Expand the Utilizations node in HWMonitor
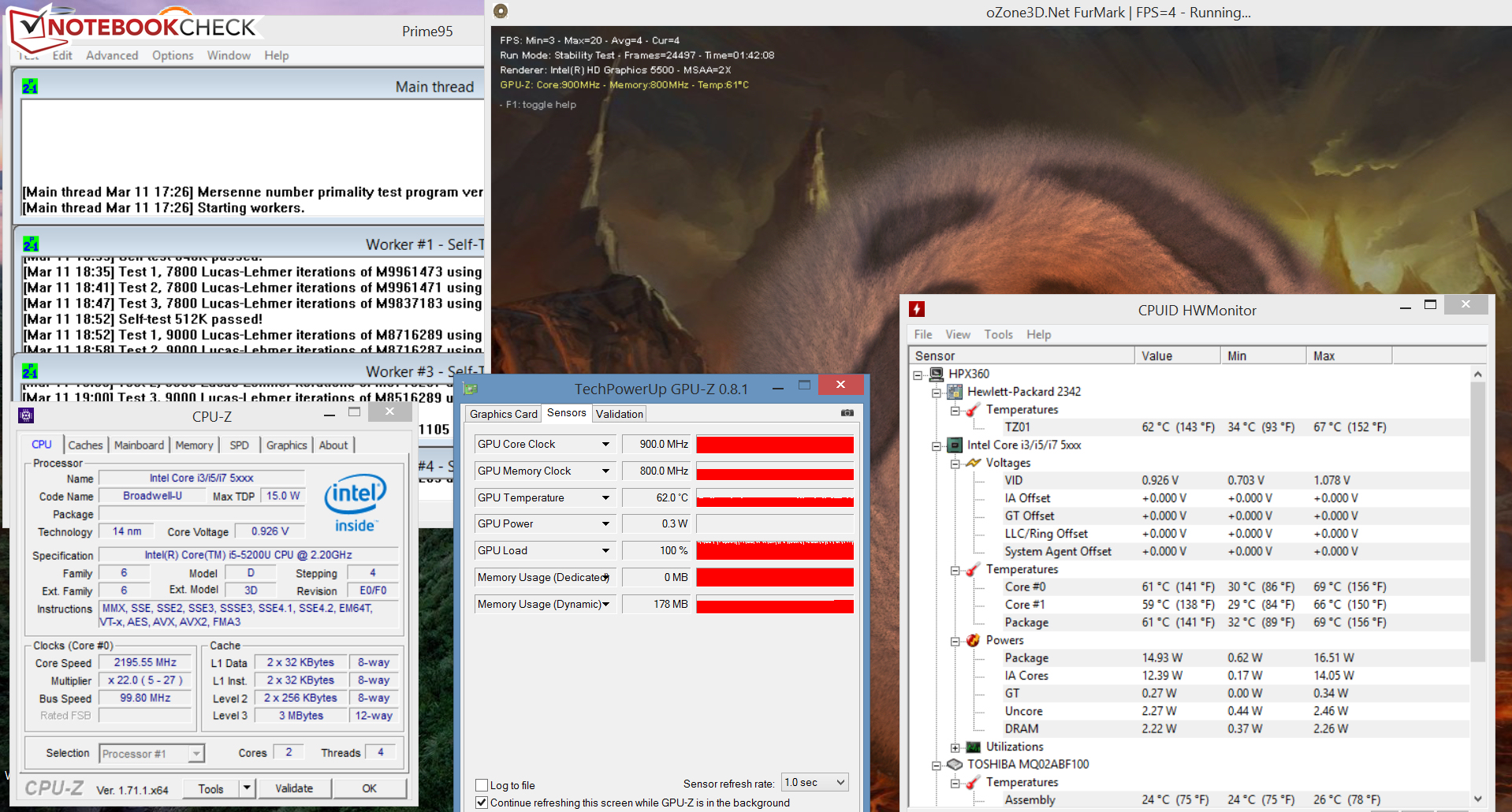1512x812 pixels. point(955,747)
